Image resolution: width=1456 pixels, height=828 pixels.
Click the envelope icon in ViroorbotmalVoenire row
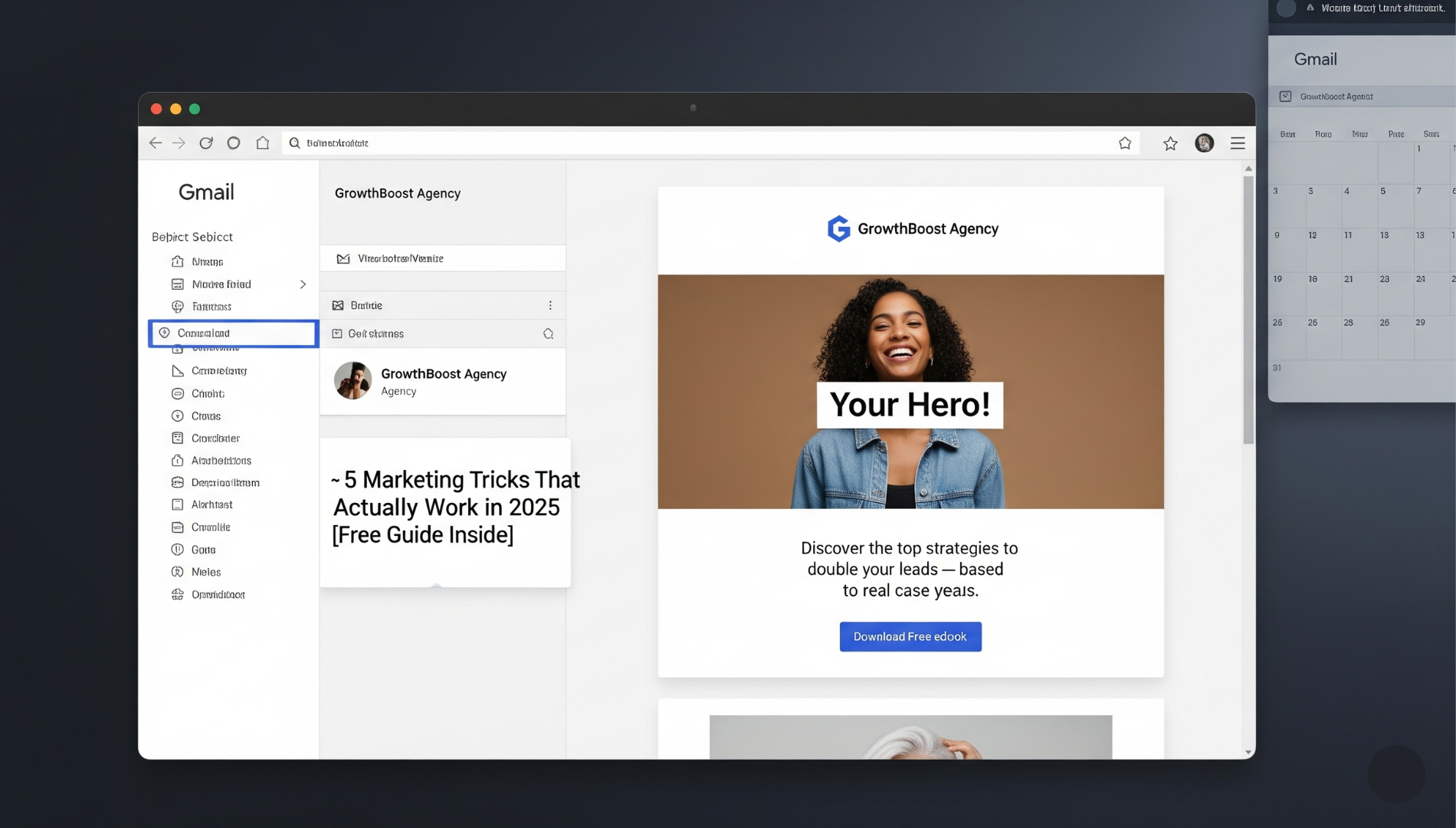(343, 259)
